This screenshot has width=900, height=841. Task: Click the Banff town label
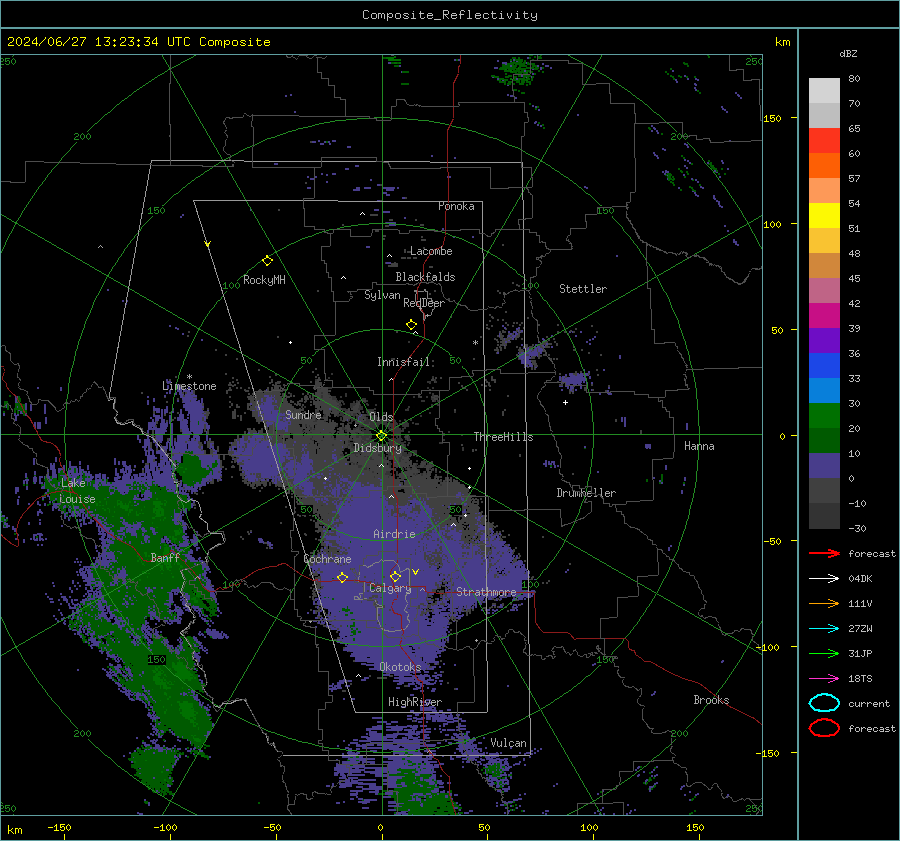click(x=165, y=557)
